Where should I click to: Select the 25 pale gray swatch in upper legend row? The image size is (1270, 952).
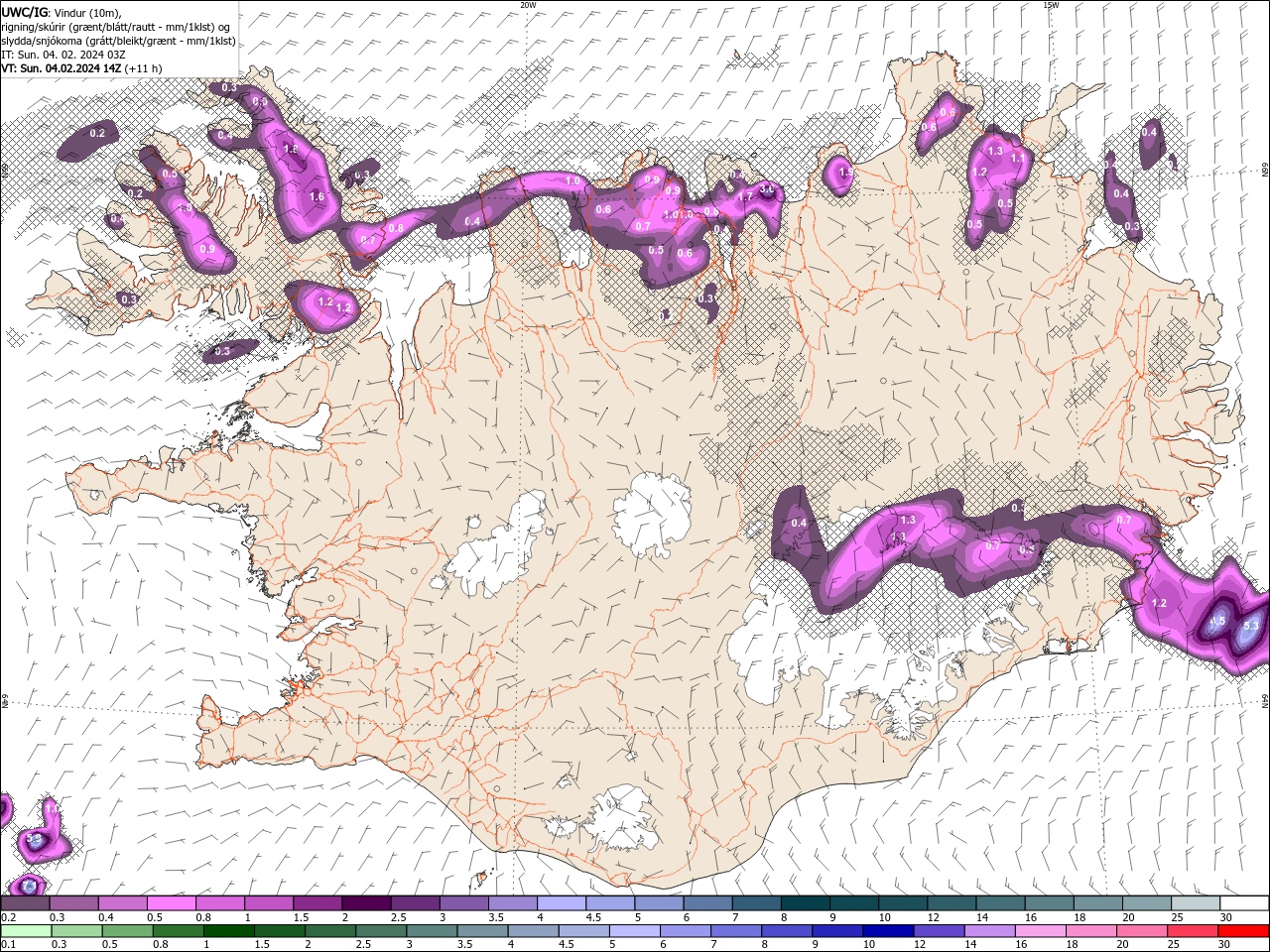coord(1195,903)
